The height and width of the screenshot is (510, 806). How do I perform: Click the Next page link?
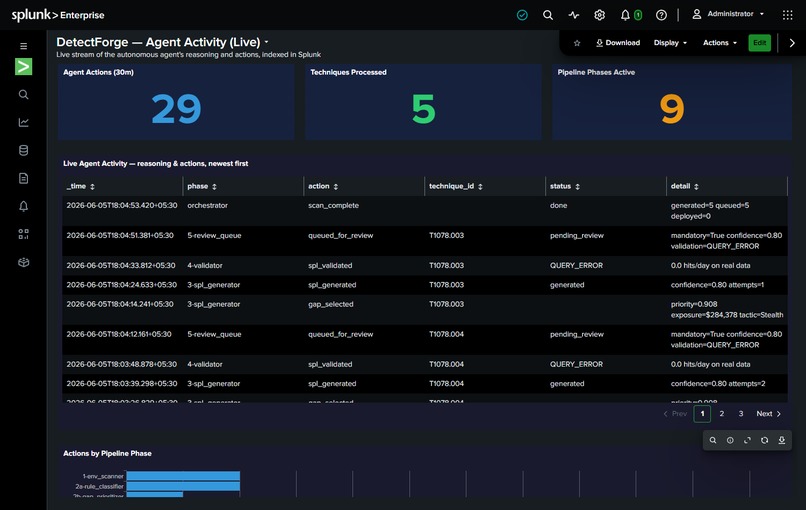tap(768, 414)
